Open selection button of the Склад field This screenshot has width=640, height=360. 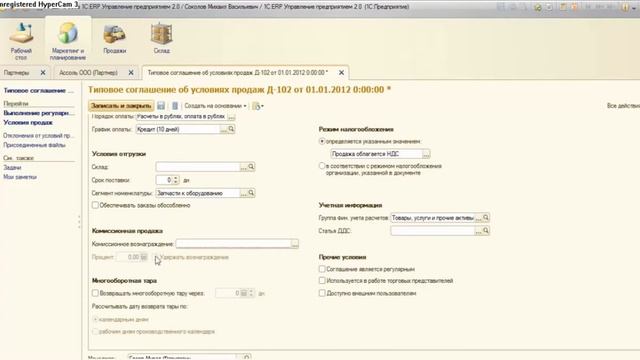(244, 167)
